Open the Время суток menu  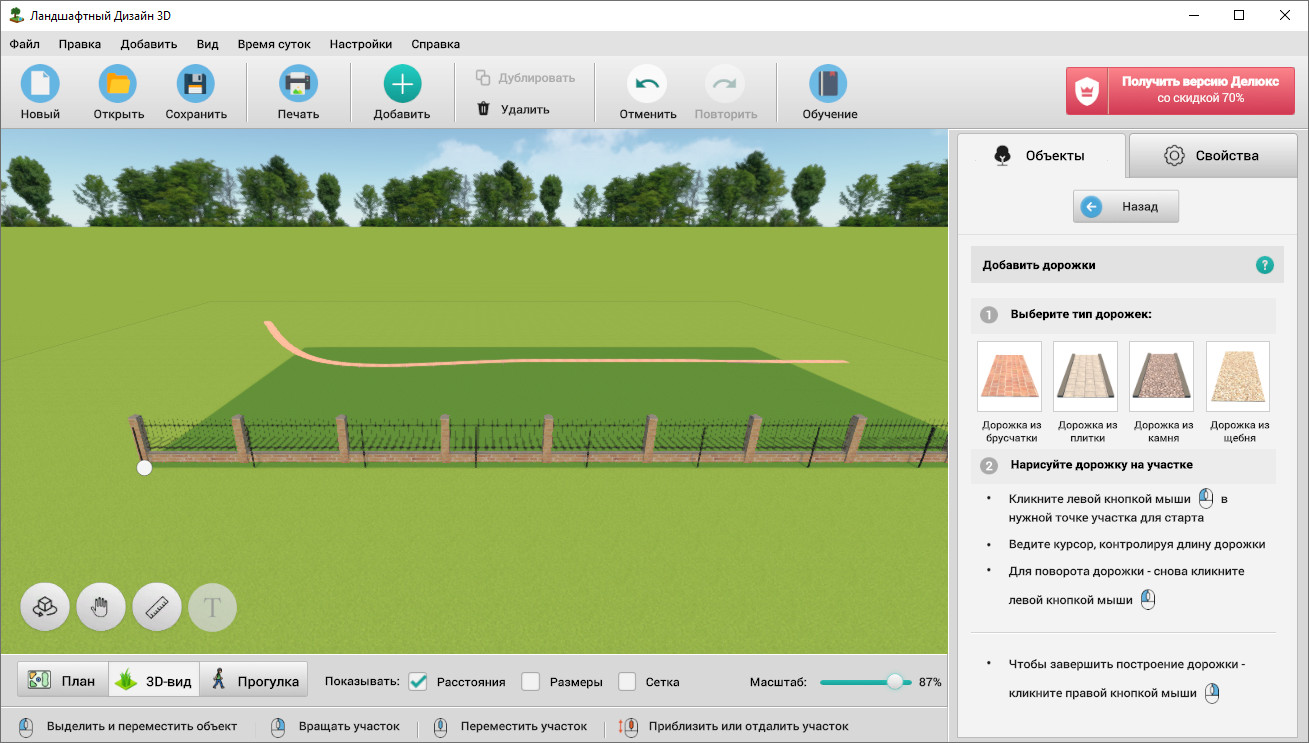click(274, 44)
